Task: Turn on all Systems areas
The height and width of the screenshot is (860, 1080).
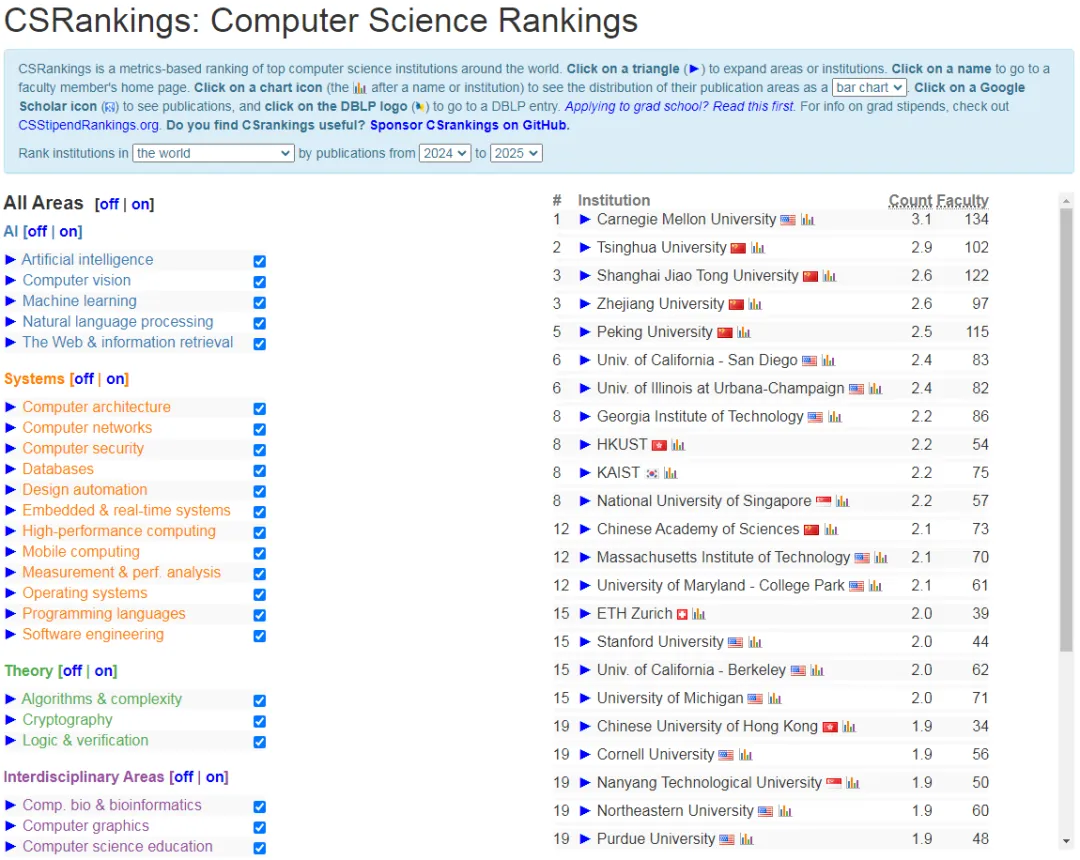Action: [x=116, y=379]
